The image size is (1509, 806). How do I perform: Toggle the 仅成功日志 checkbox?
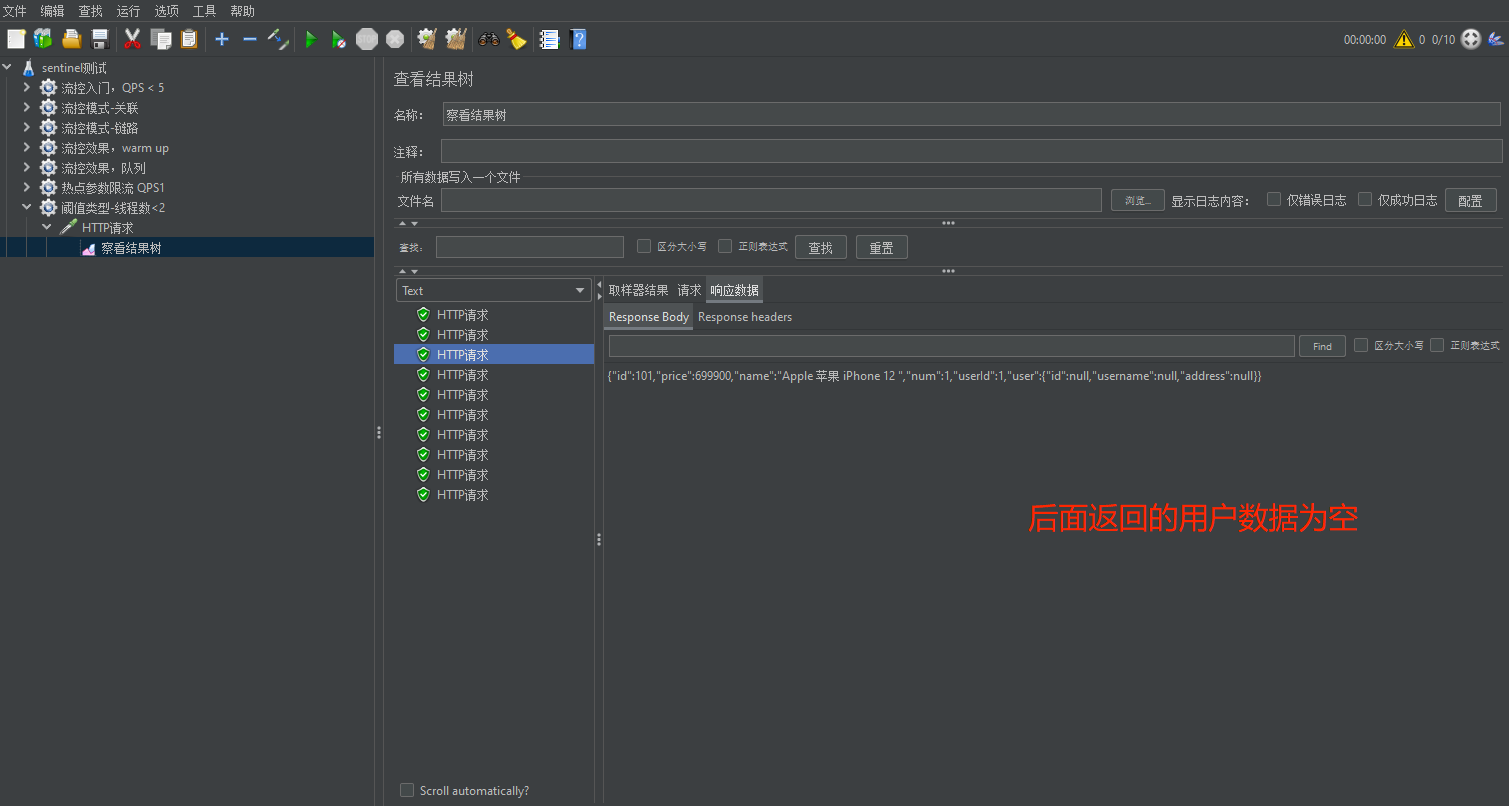pyautogui.click(x=1365, y=199)
